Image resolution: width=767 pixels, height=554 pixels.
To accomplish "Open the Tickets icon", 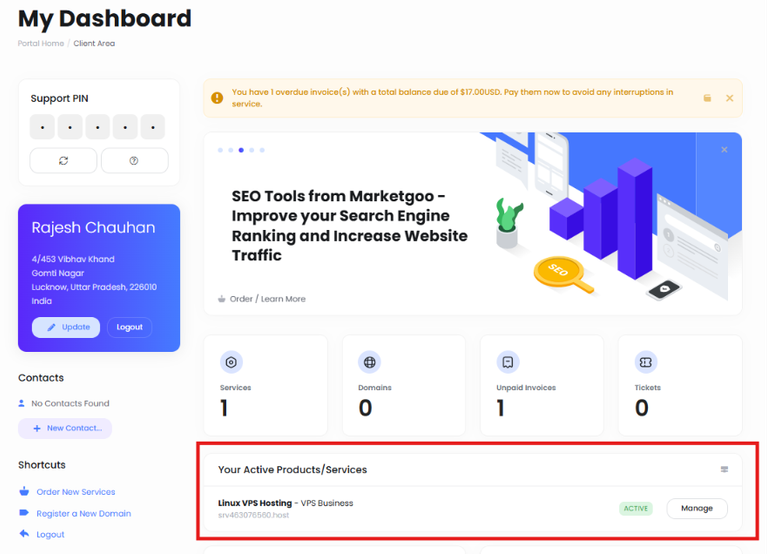I will pos(646,362).
